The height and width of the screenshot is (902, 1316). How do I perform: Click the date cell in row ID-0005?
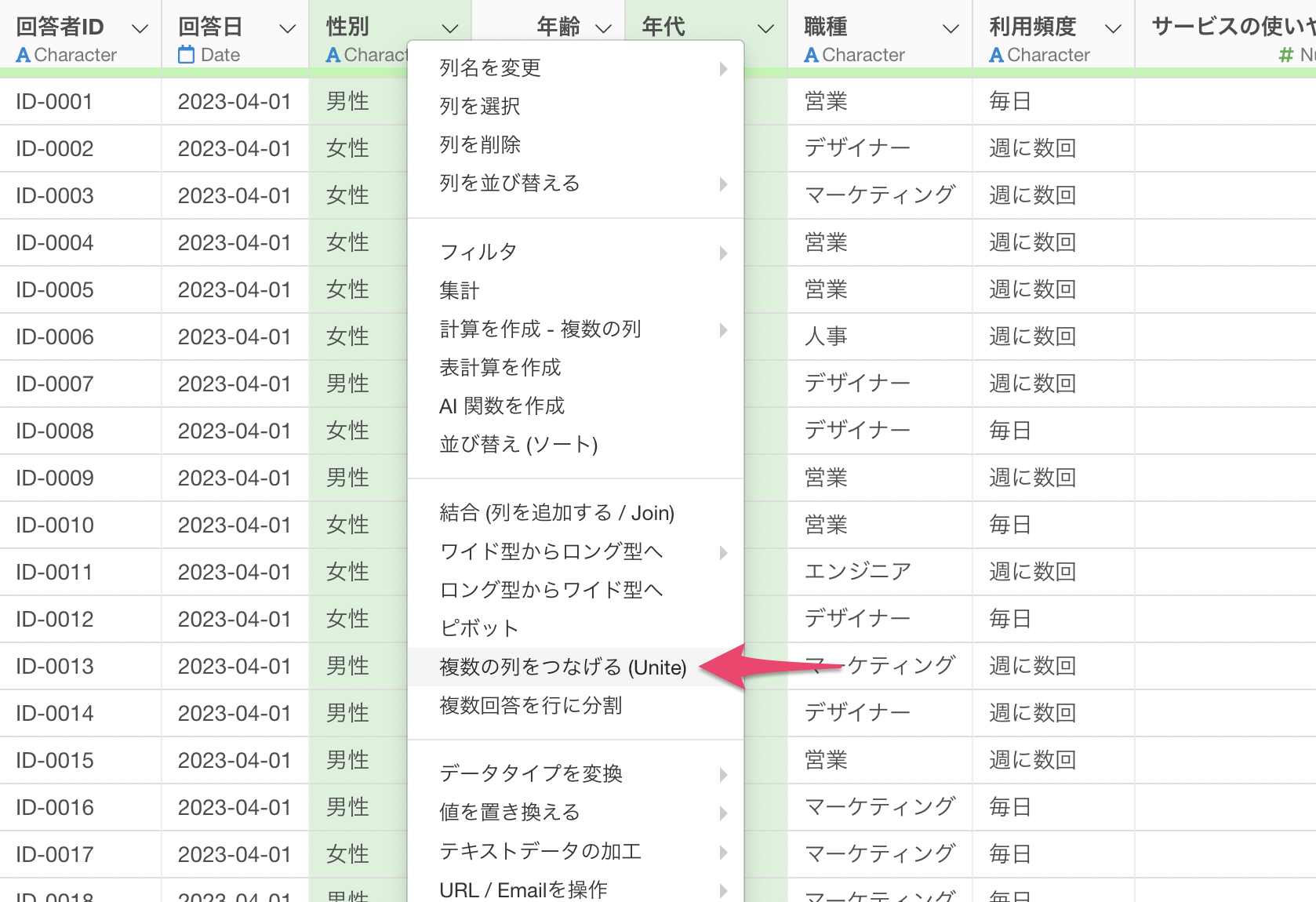(234, 290)
